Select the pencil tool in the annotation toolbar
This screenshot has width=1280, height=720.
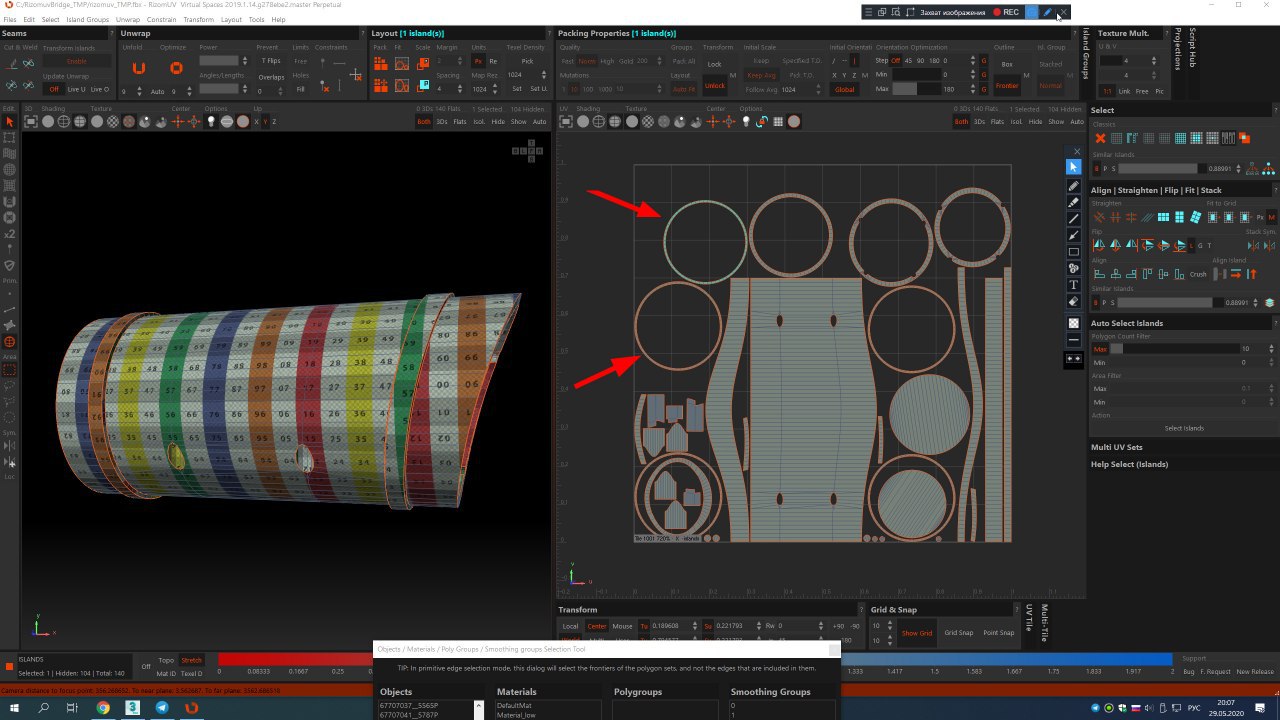1074,186
